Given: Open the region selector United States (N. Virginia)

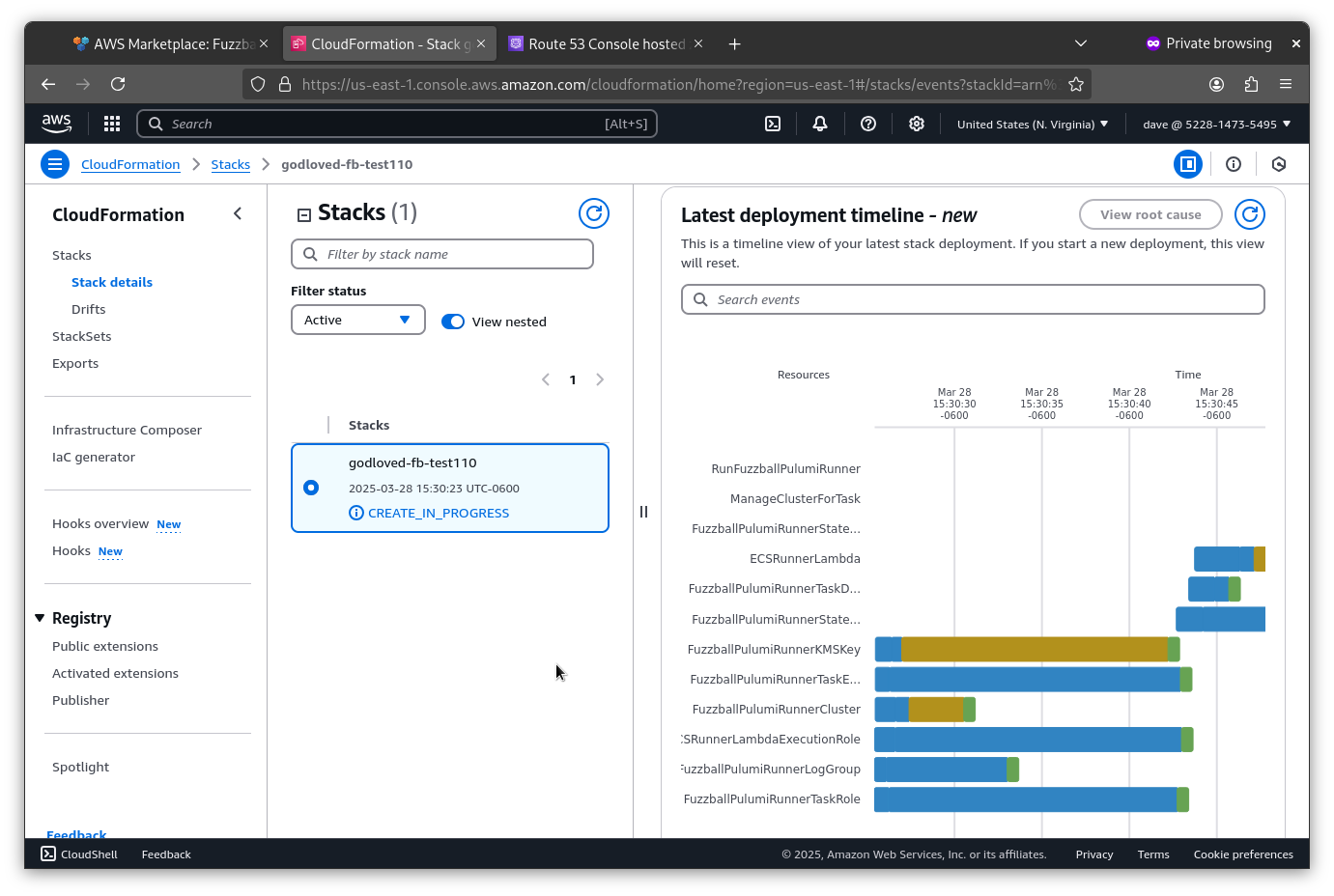Looking at the screenshot, I should (x=1033, y=124).
